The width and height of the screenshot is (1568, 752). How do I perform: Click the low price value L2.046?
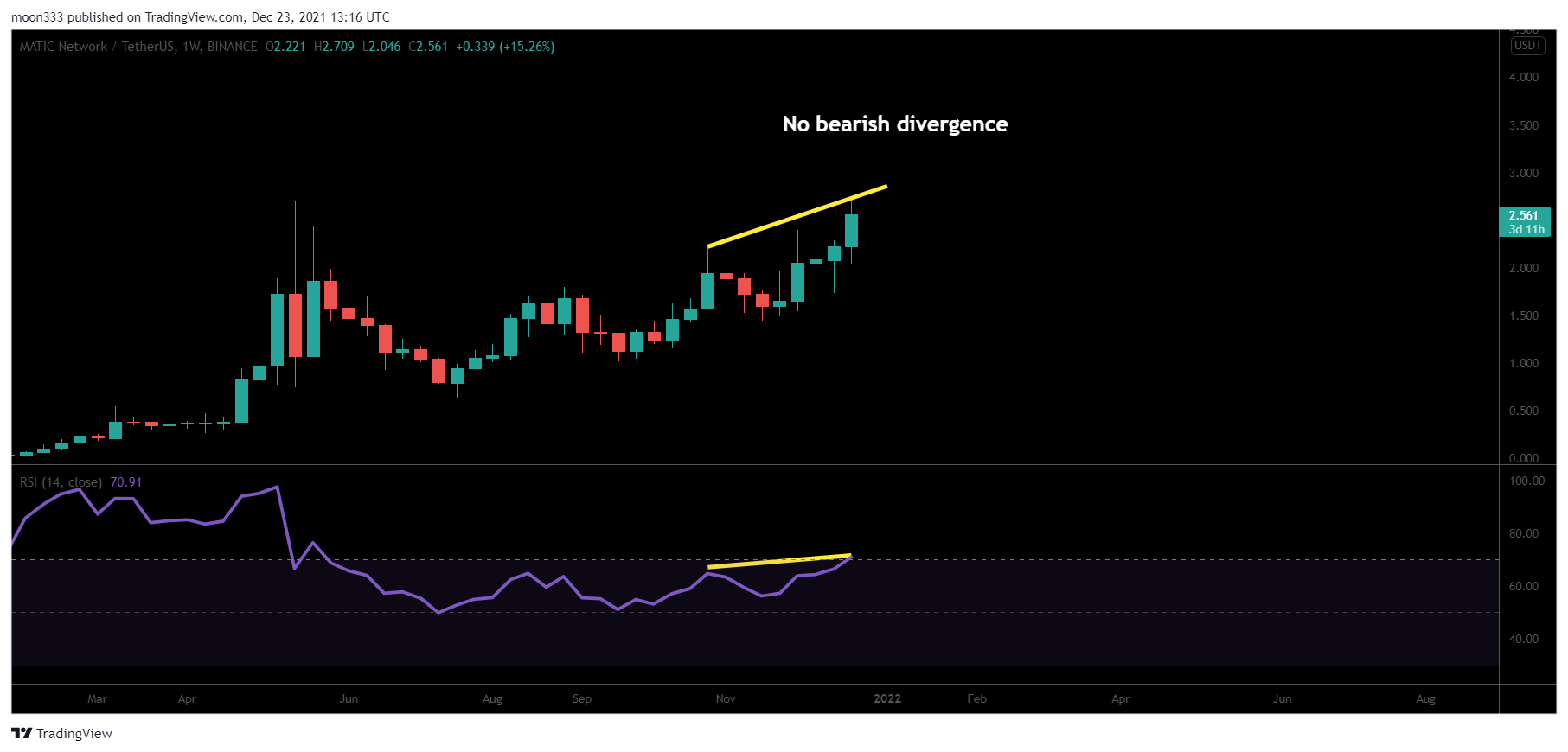coord(381,47)
